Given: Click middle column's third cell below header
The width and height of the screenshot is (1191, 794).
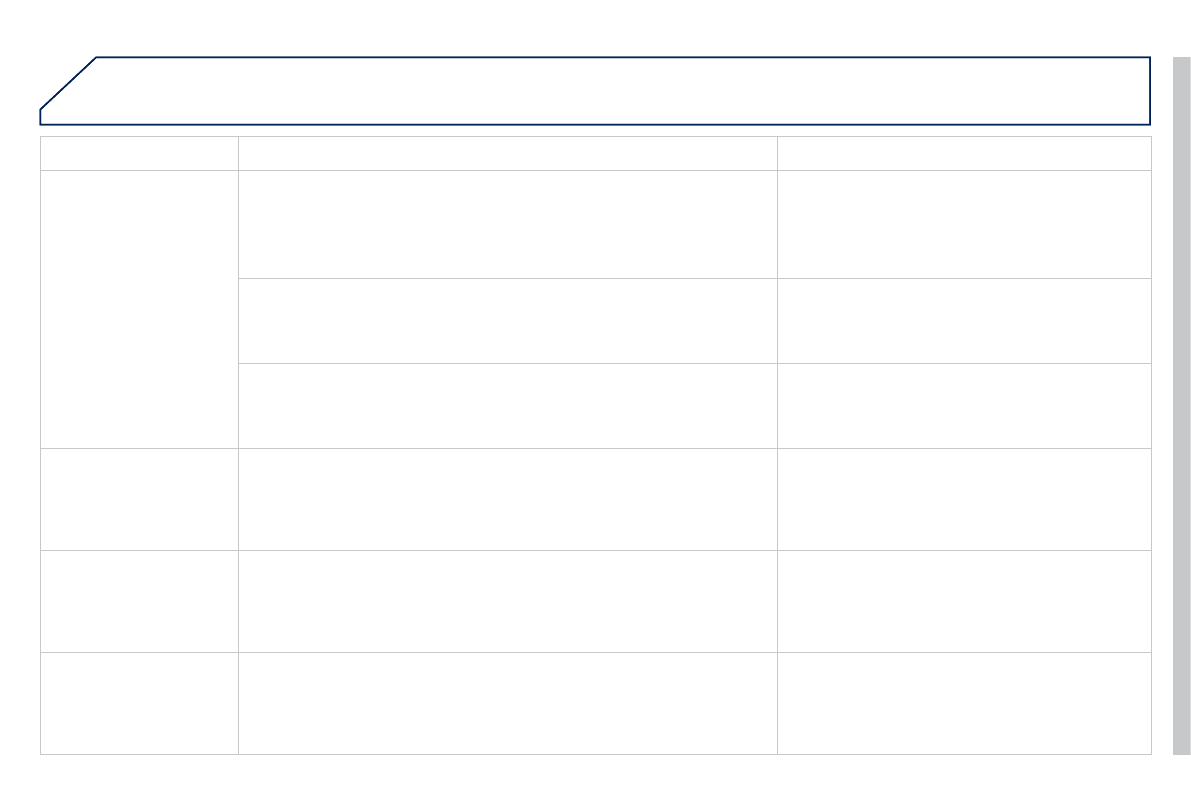Looking at the screenshot, I should pyautogui.click(x=507, y=406).
